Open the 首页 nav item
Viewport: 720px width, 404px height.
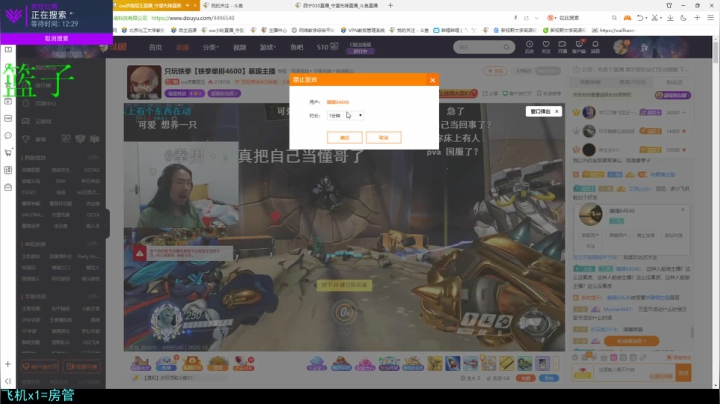point(155,47)
